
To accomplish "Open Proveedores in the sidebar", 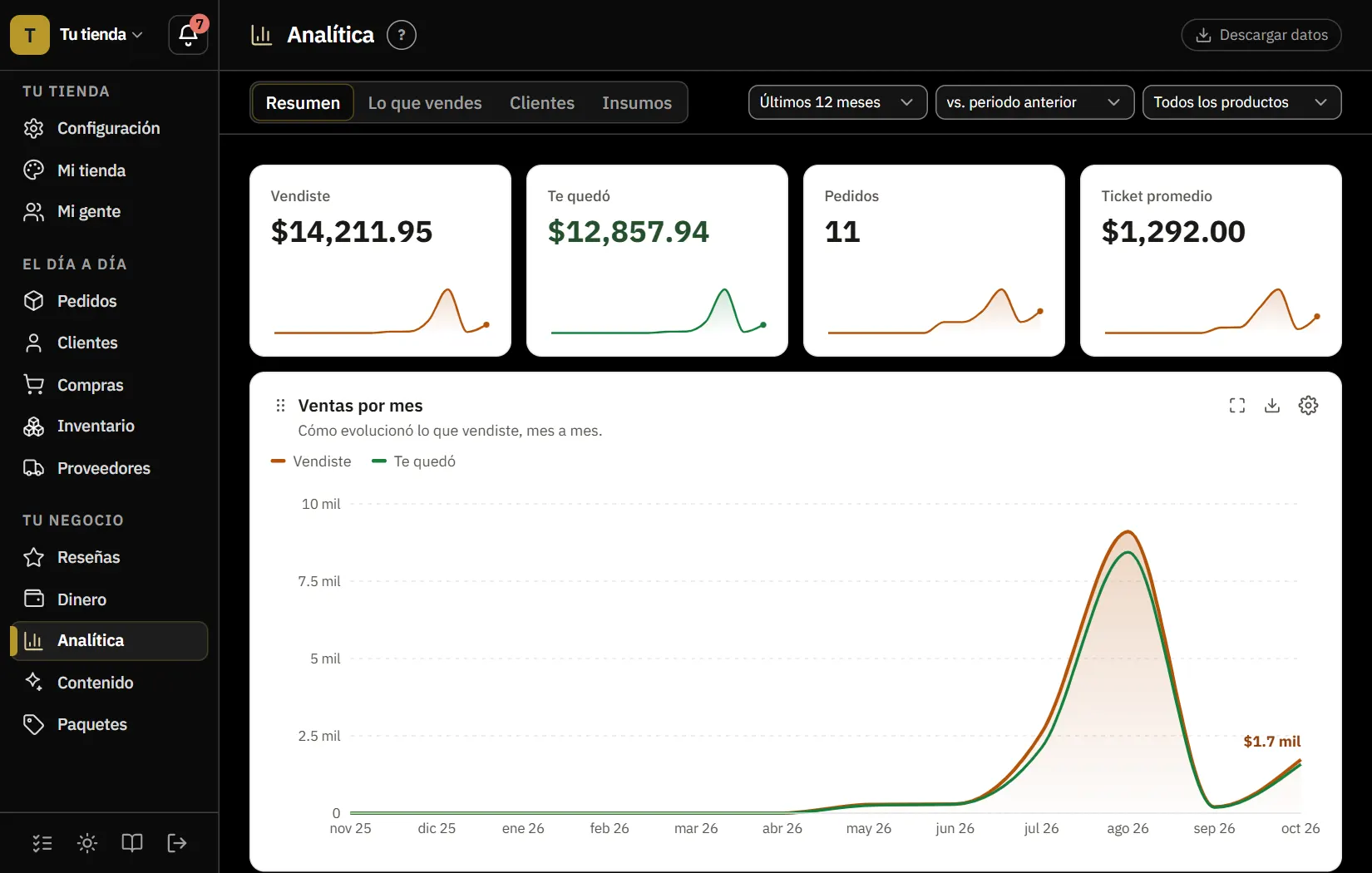I will 109,468.
